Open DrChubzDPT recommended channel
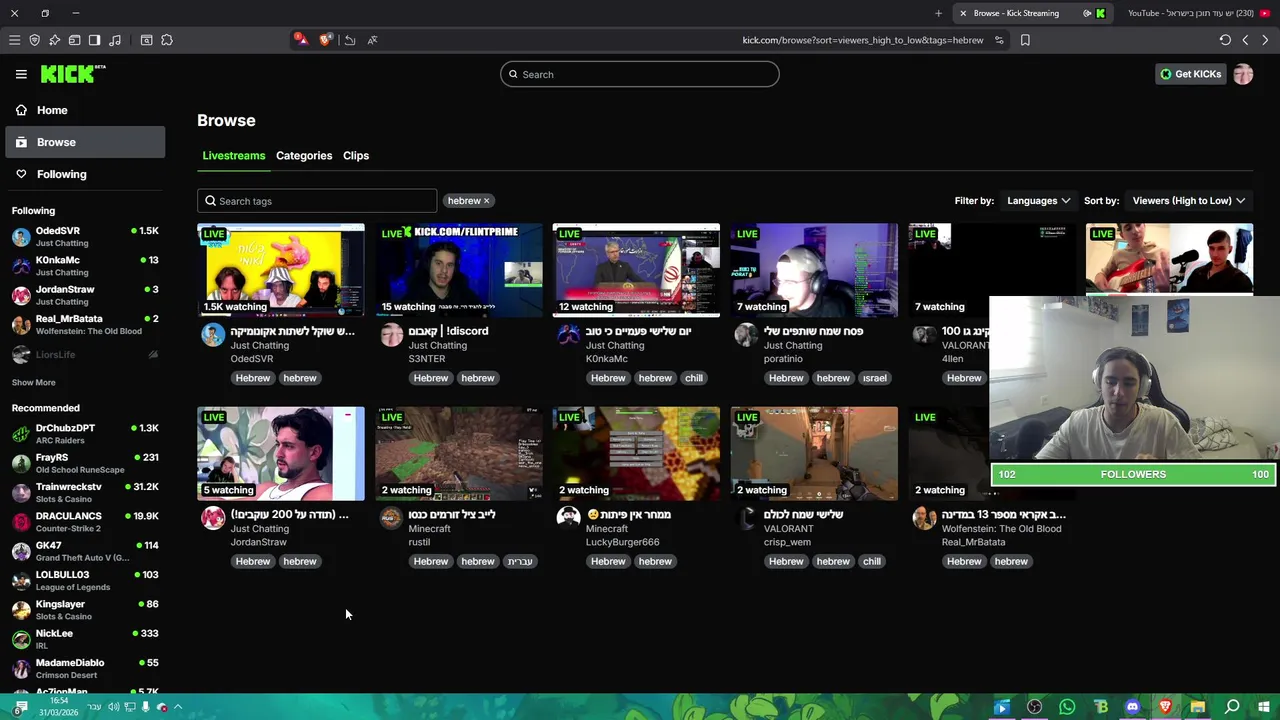 (85, 434)
